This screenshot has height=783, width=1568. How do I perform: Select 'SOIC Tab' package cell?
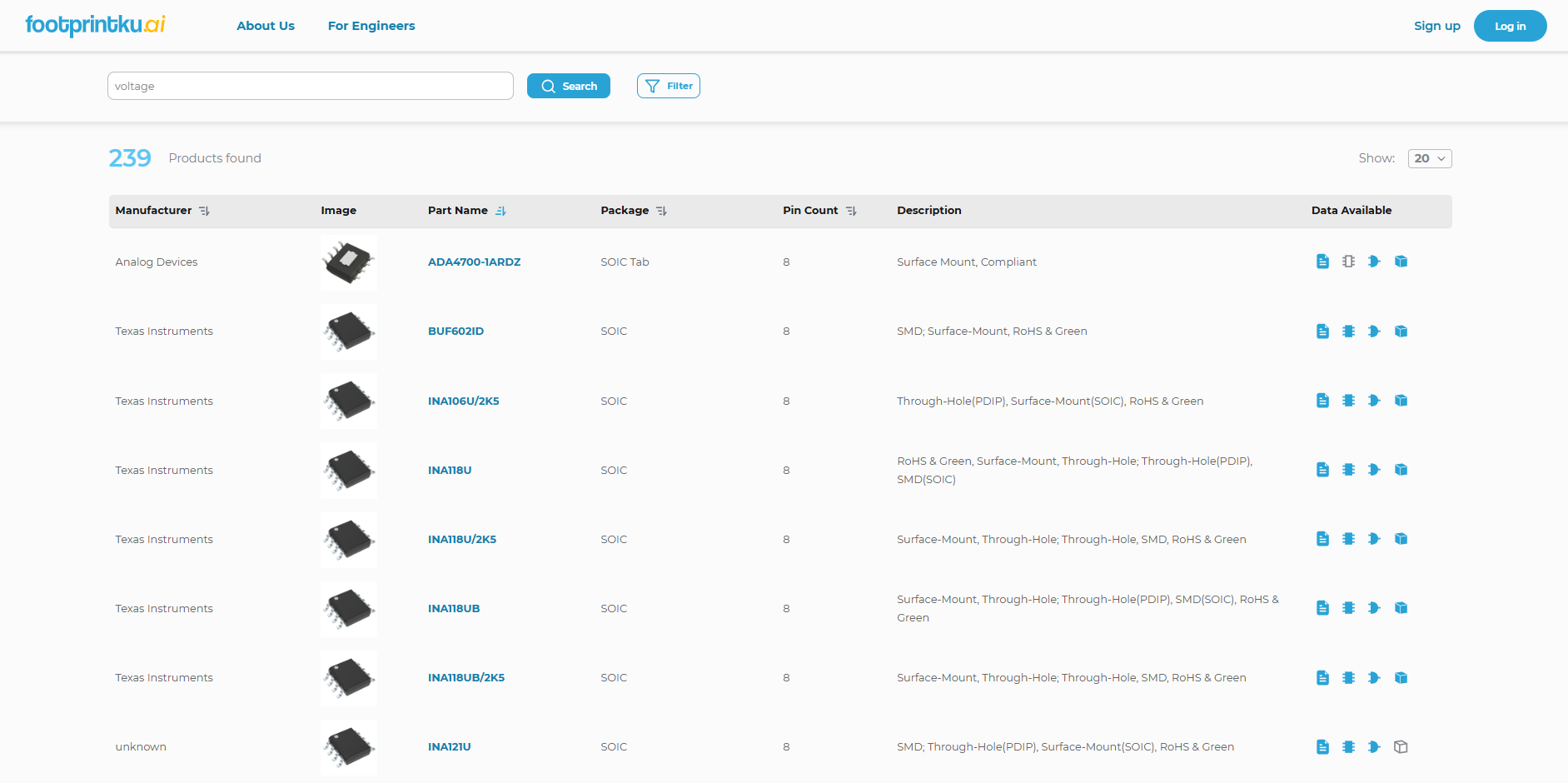point(625,262)
